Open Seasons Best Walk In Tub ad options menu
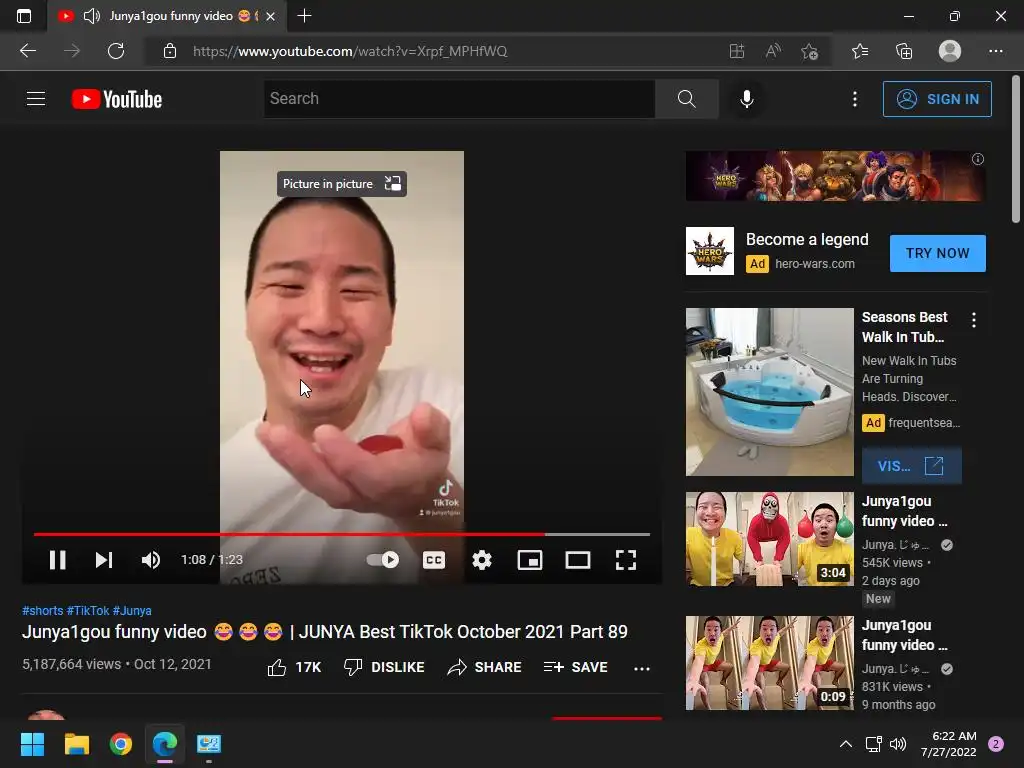1024x768 pixels. 974,319
